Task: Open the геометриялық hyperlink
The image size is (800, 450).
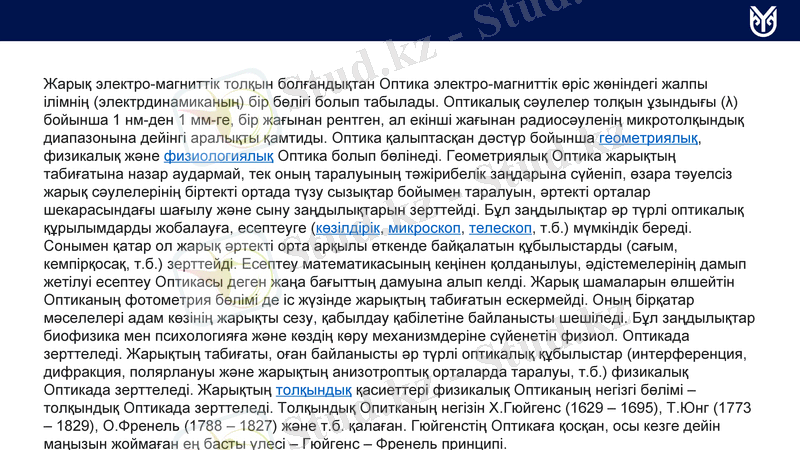Action: pos(648,138)
